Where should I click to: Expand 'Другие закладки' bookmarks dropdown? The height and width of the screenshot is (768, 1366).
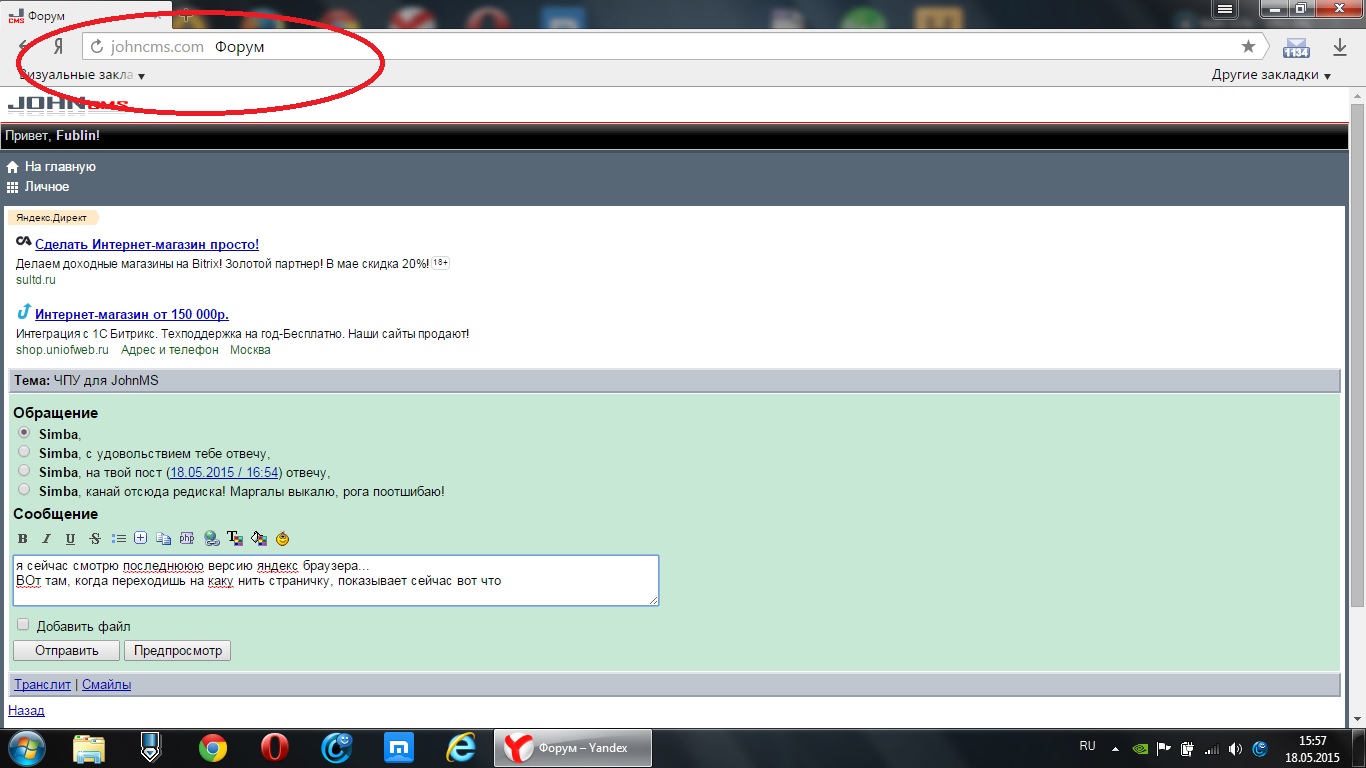1272,75
